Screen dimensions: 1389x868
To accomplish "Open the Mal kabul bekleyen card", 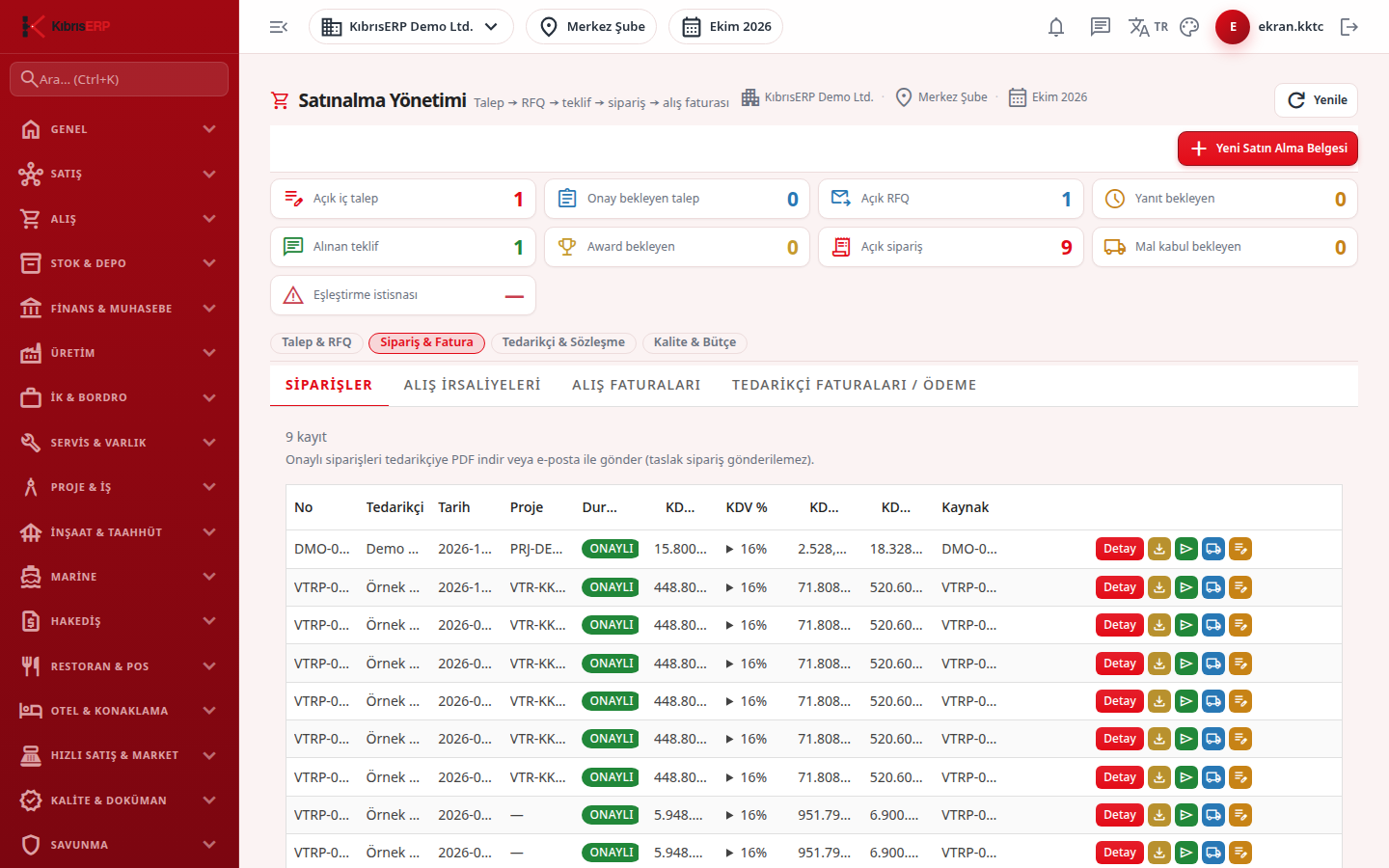I will pos(1225,247).
